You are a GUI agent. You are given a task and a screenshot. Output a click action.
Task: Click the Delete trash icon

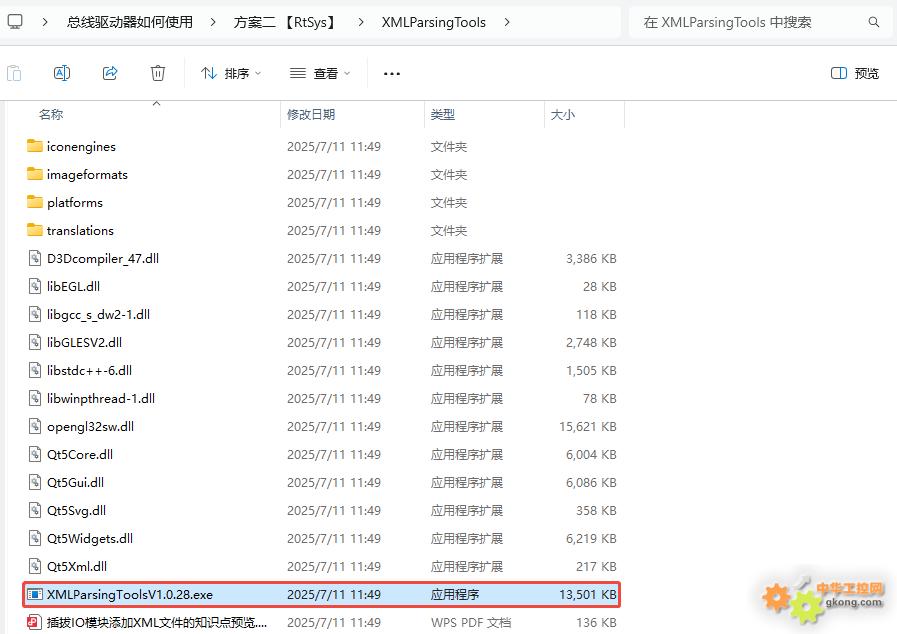(158, 73)
